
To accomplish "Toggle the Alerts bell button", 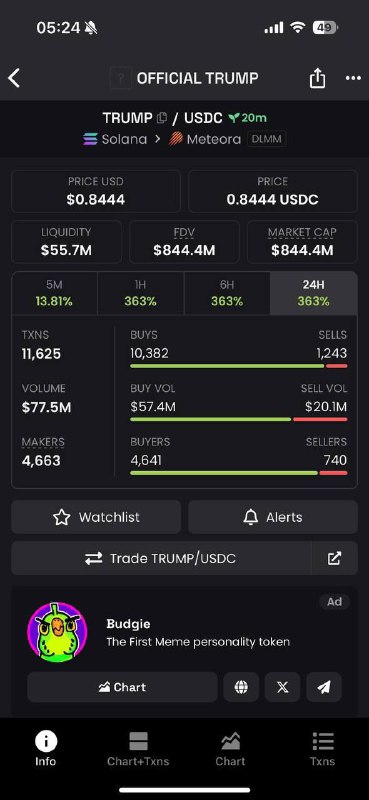I will pos(273,517).
